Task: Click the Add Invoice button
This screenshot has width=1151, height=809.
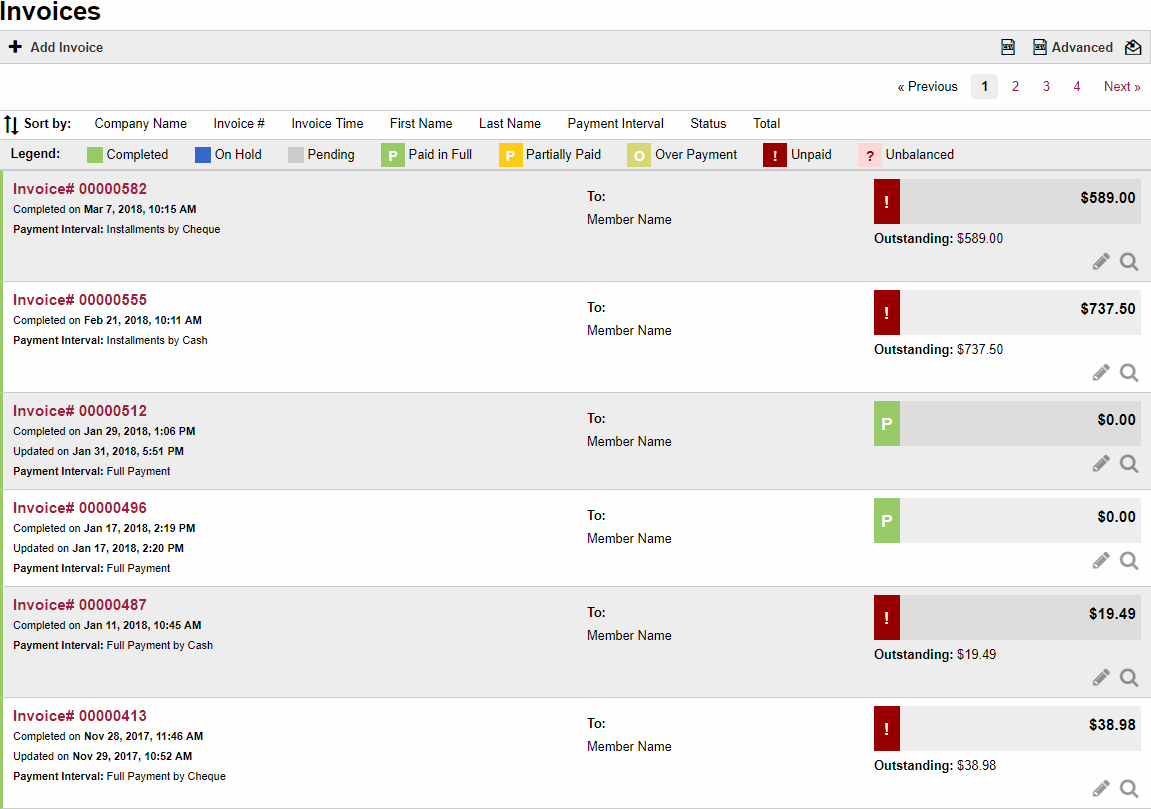Action: tap(56, 47)
